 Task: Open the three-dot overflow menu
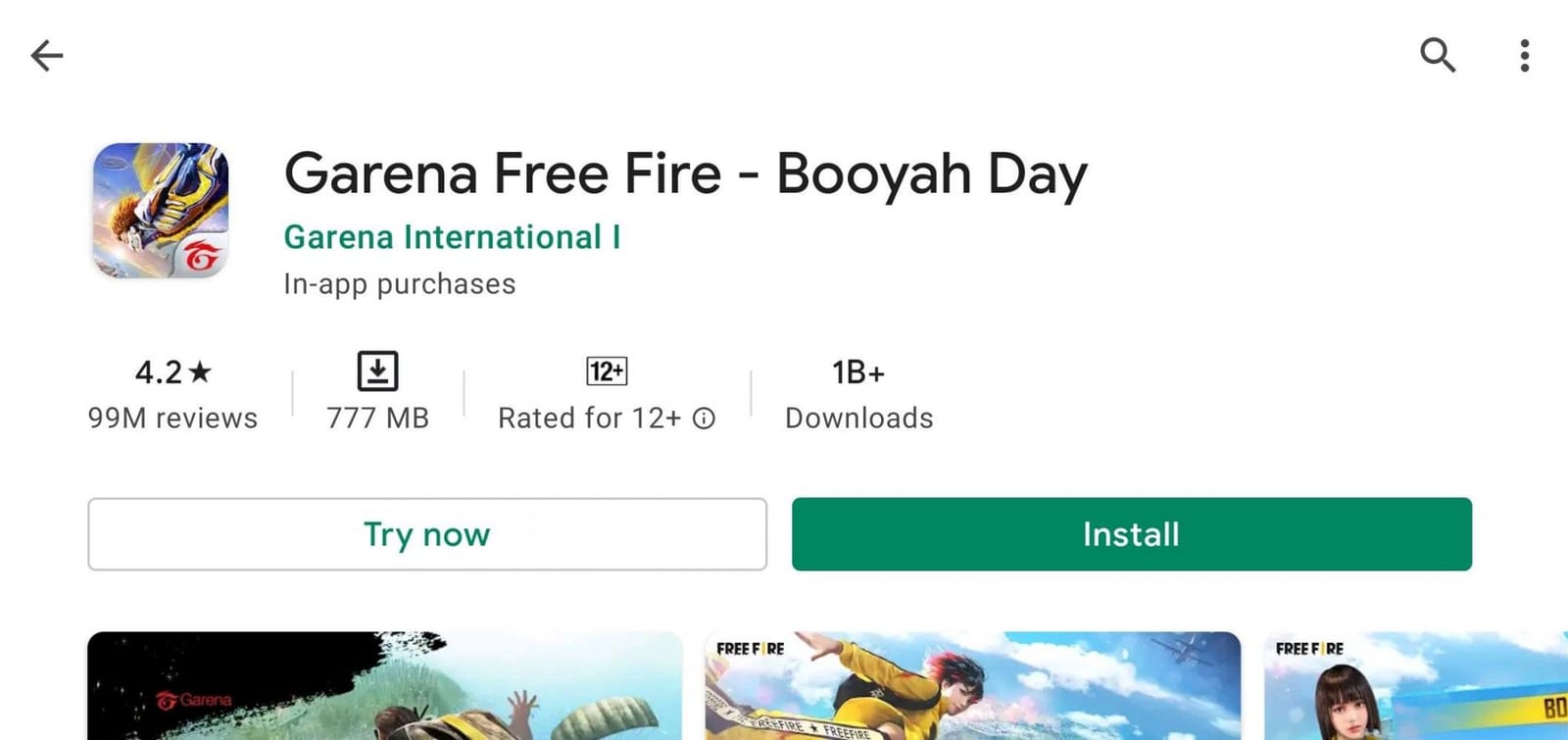pyautogui.click(x=1524, y=56)
